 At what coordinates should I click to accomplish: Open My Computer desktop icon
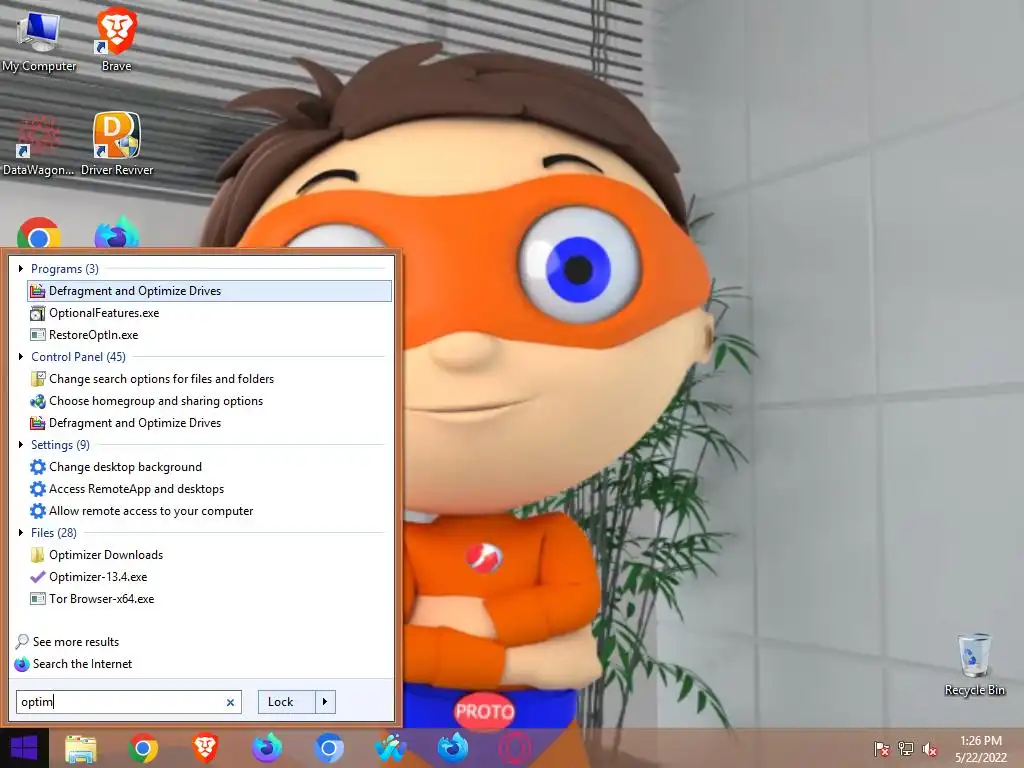(x=39, y=42)
